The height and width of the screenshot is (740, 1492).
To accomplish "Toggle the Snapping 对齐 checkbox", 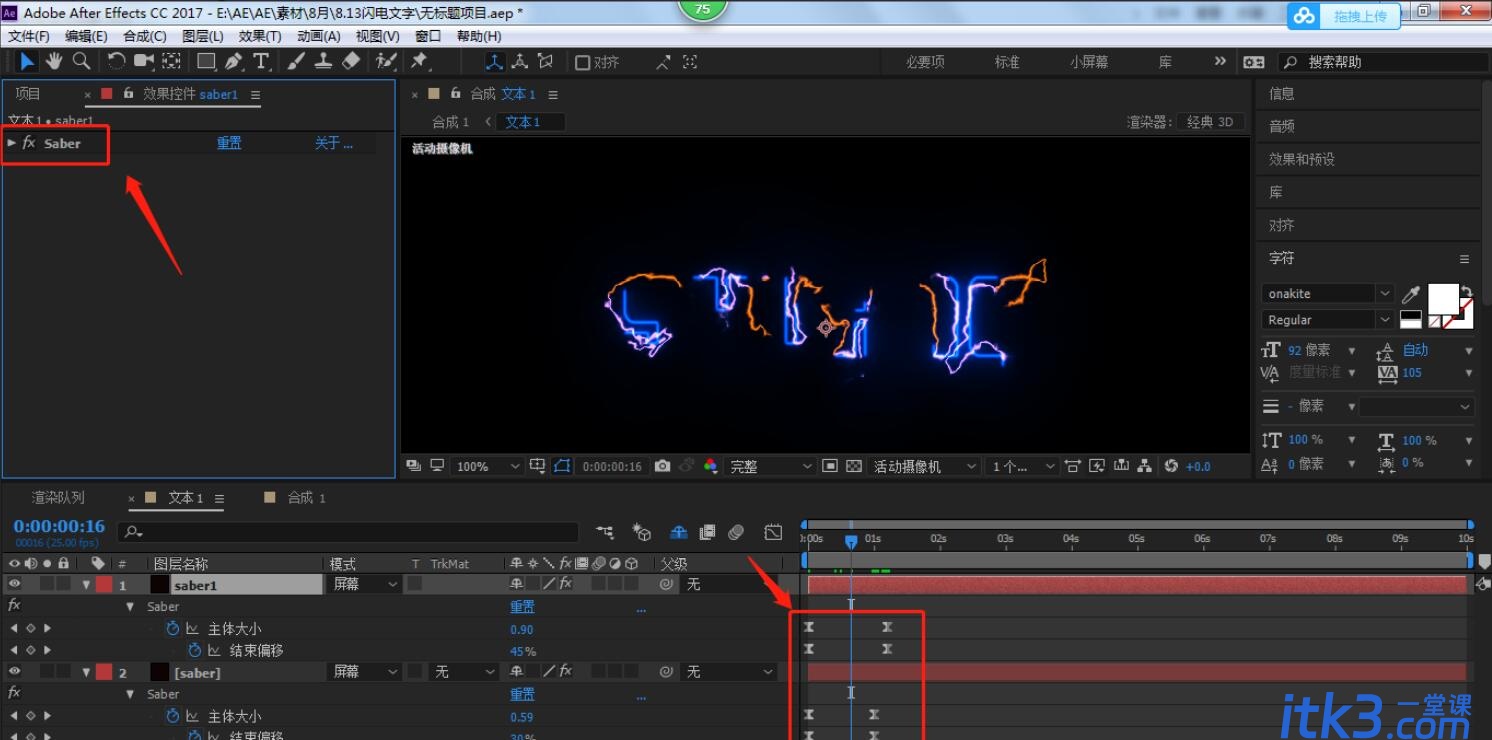I will click(x=582, y=62).
